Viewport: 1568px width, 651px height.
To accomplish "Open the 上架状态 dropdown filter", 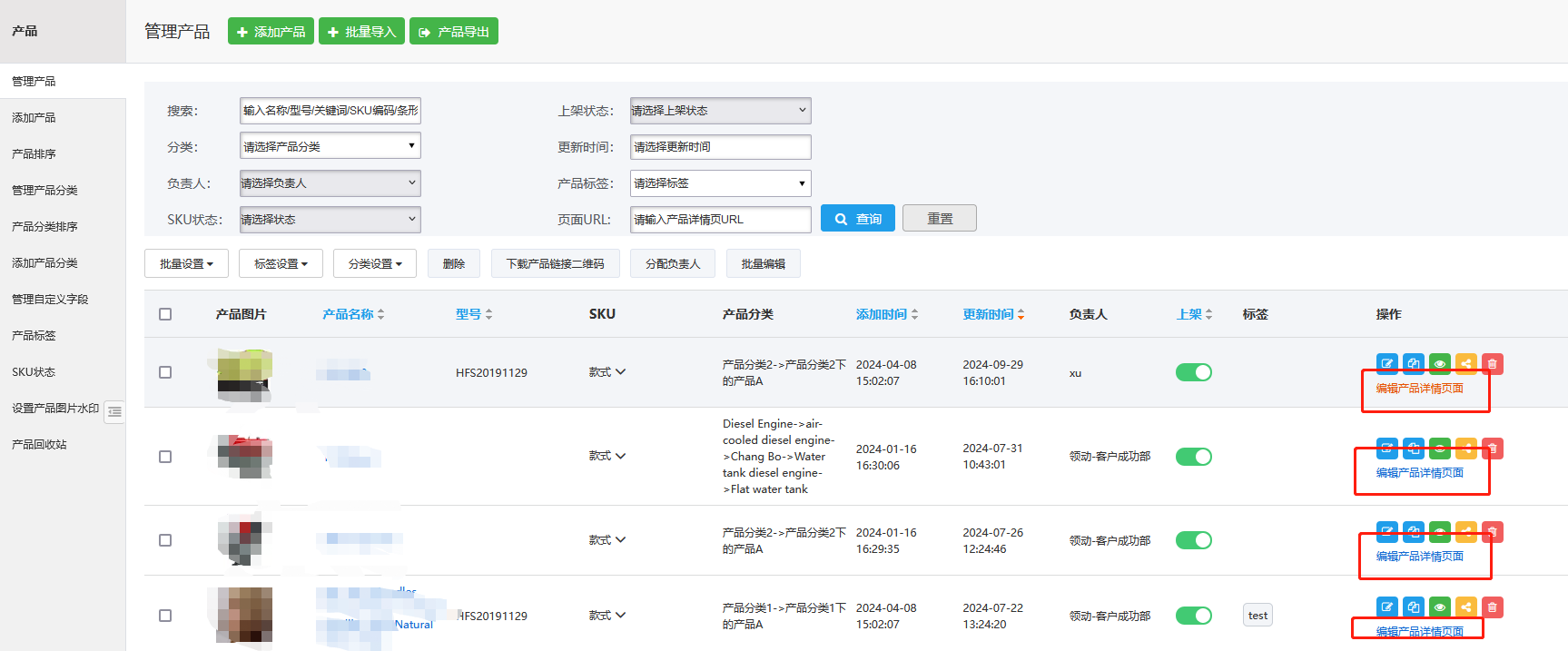I will tap(720, 111).
